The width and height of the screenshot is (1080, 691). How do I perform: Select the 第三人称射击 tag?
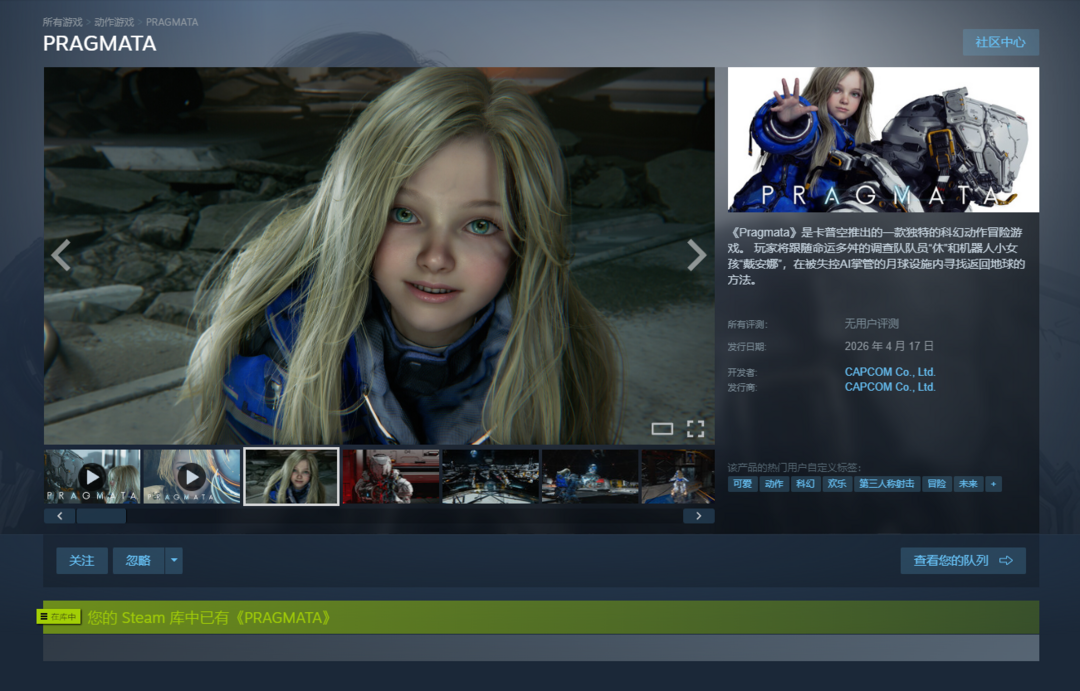pyautogui.click(x=887, y=484)
